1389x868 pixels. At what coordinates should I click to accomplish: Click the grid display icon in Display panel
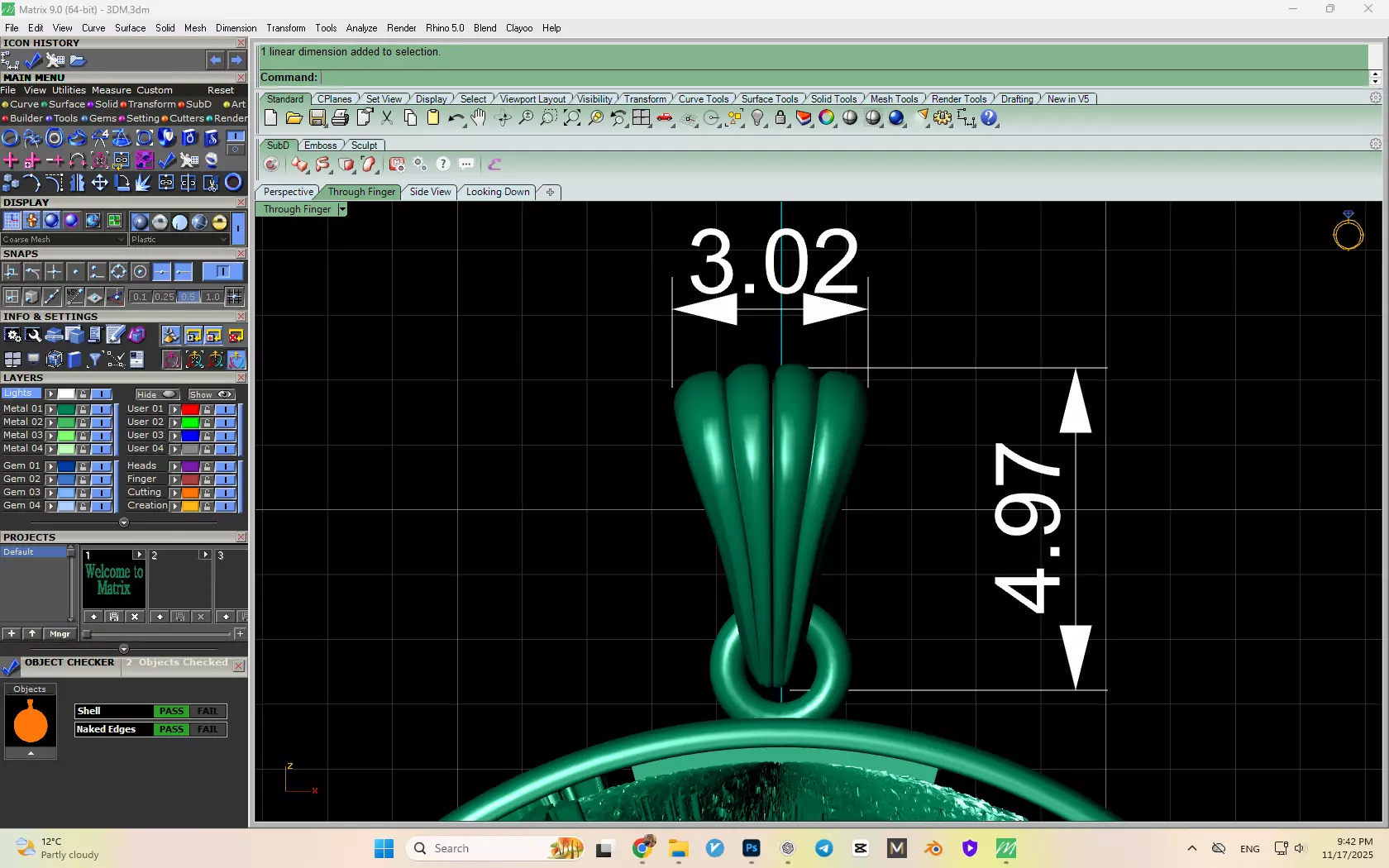(12, 221)
